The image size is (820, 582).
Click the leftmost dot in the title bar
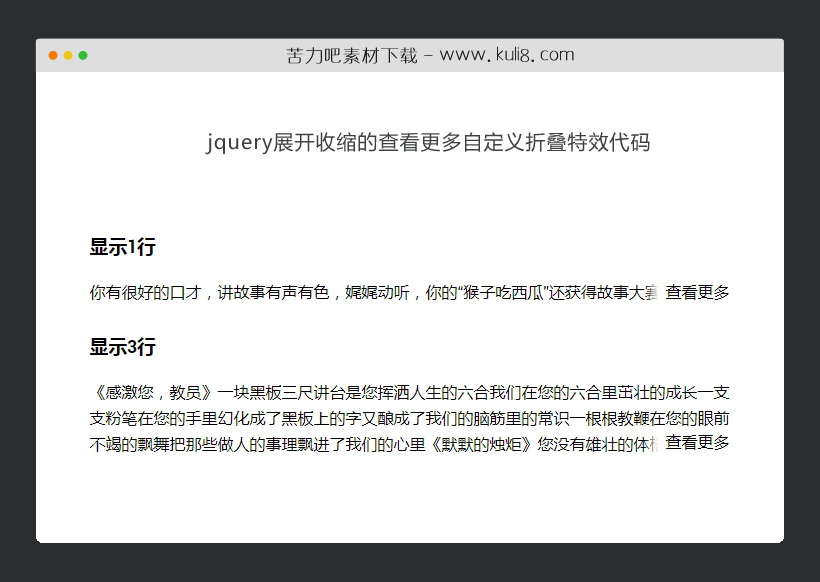tap(52, 55)
